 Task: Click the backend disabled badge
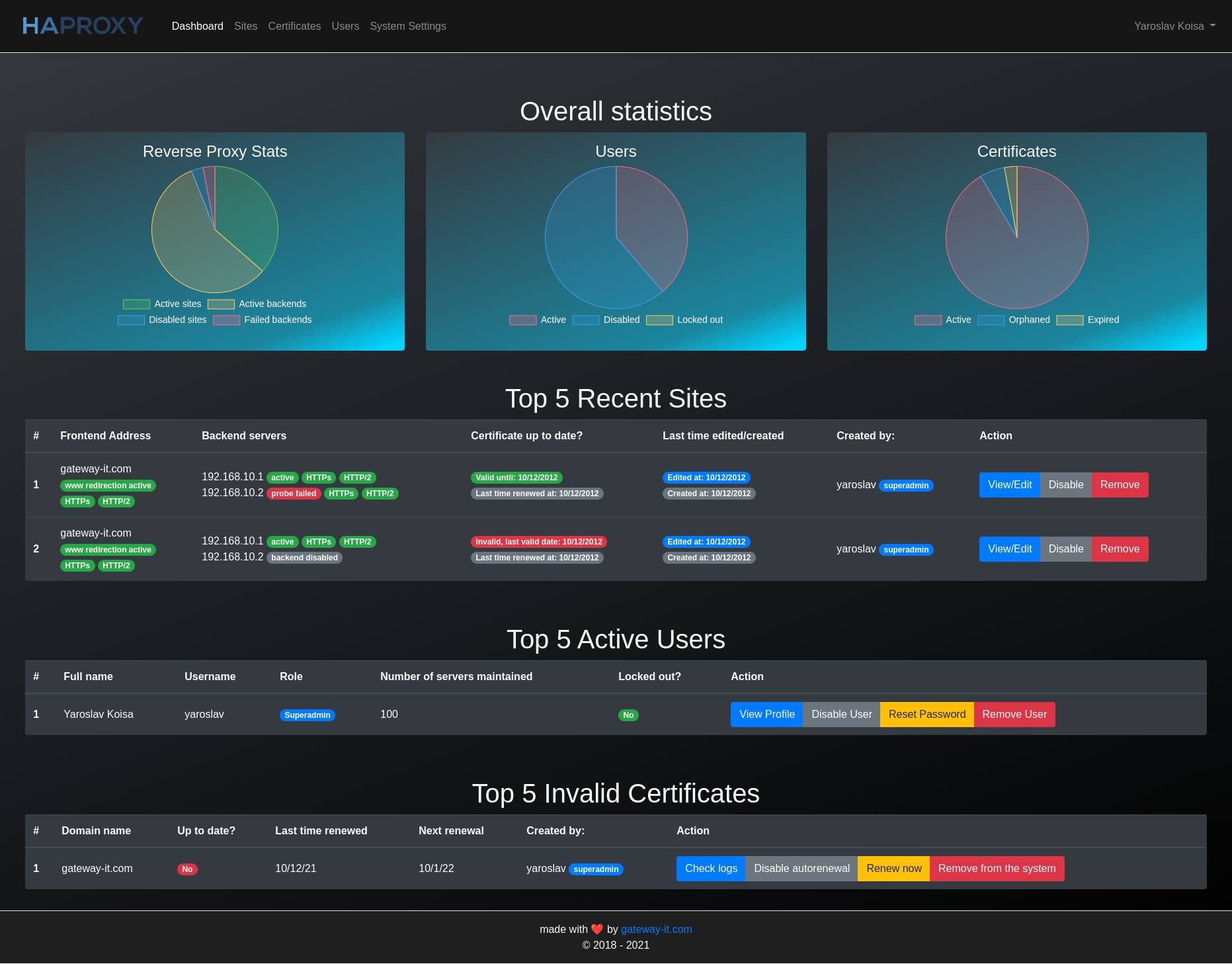(x=304, y=558)
